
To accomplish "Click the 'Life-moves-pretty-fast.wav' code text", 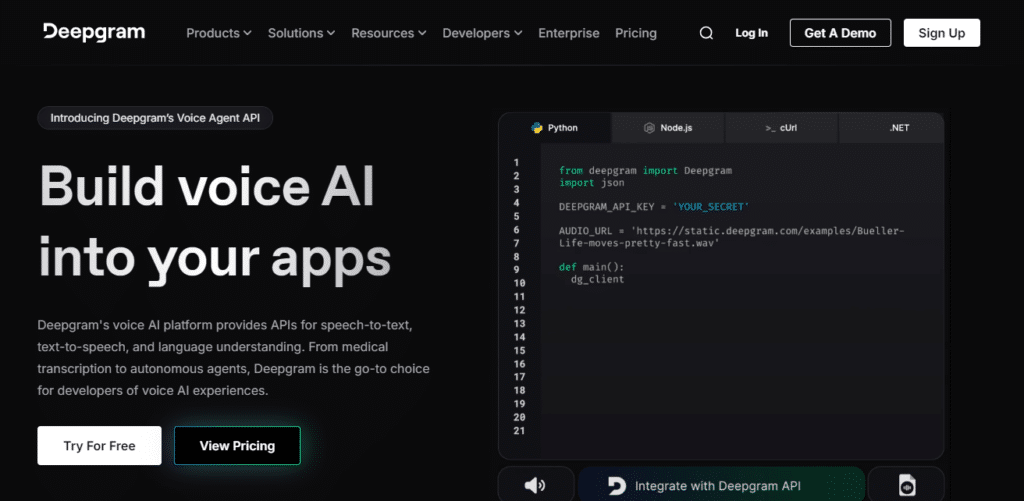I will pyautogui.click(x=639, y=243).
